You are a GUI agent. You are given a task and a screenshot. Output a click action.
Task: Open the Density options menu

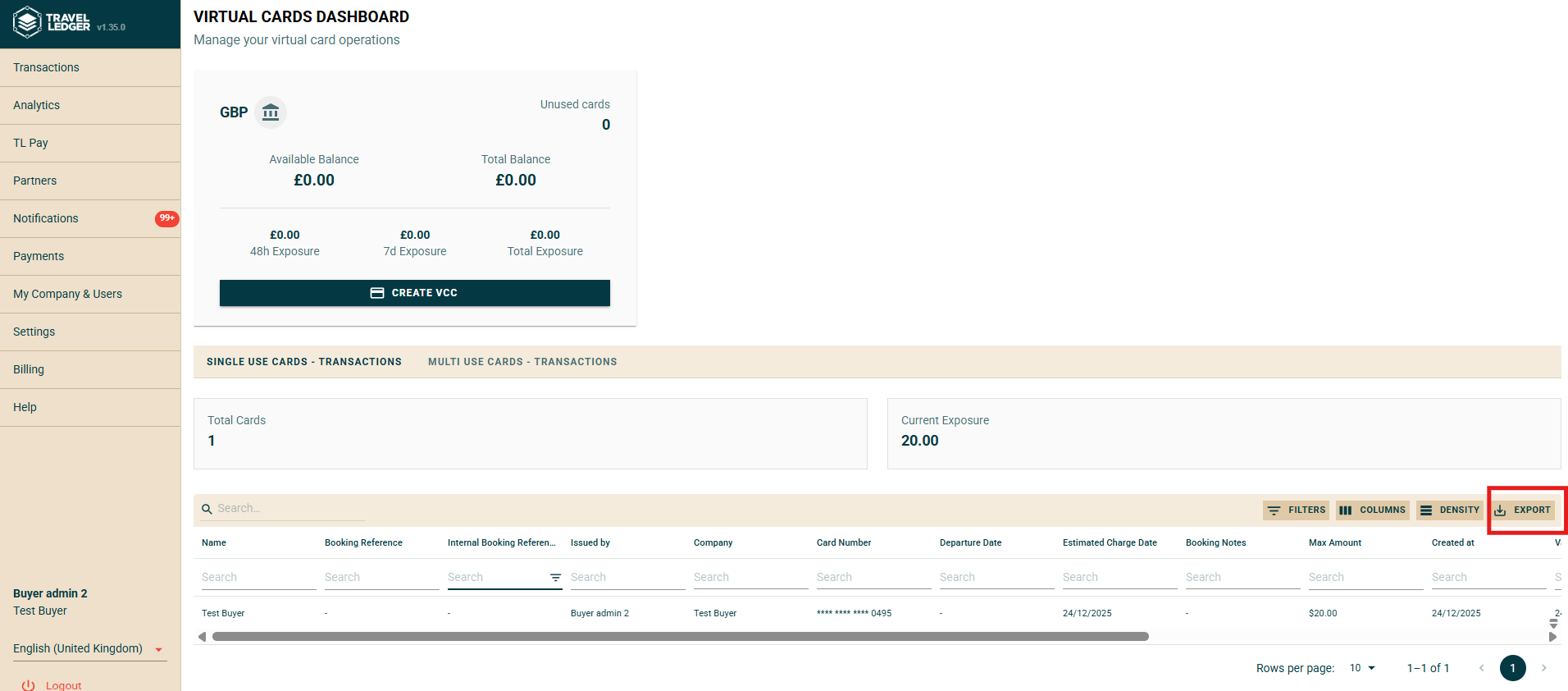tap(1449, 510)
